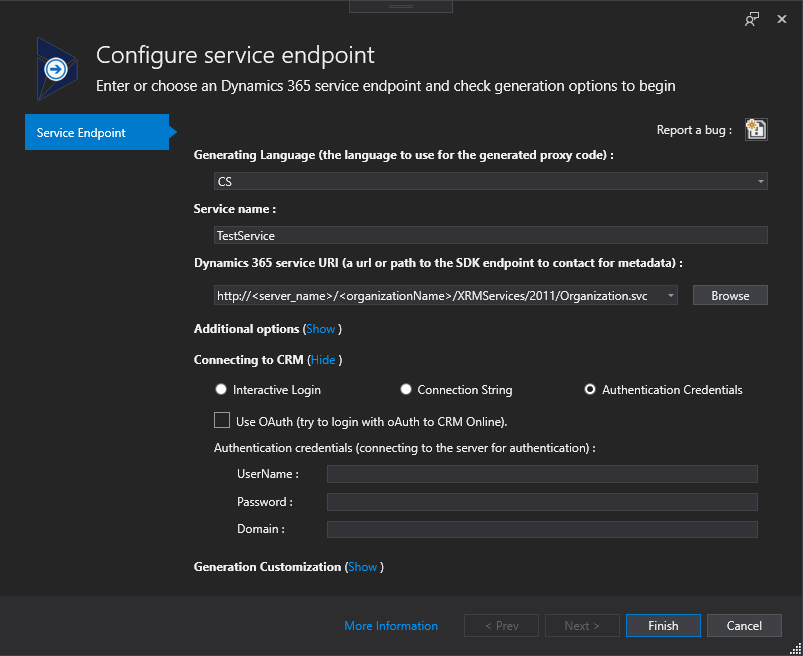Show the Additional options section
Viewport: 803px width, 656px height.
[321, 329]
